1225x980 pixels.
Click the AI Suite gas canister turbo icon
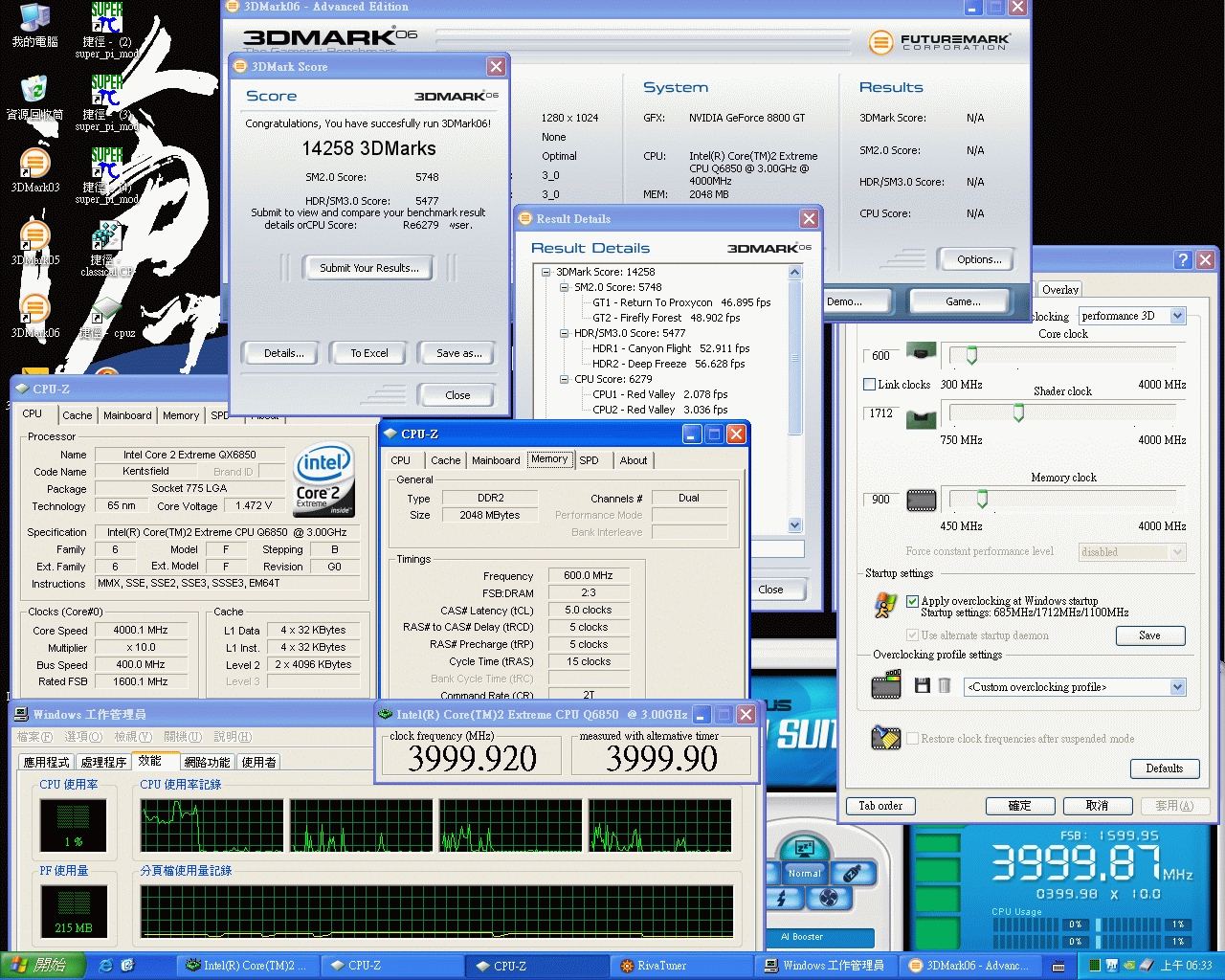(851, 873)
